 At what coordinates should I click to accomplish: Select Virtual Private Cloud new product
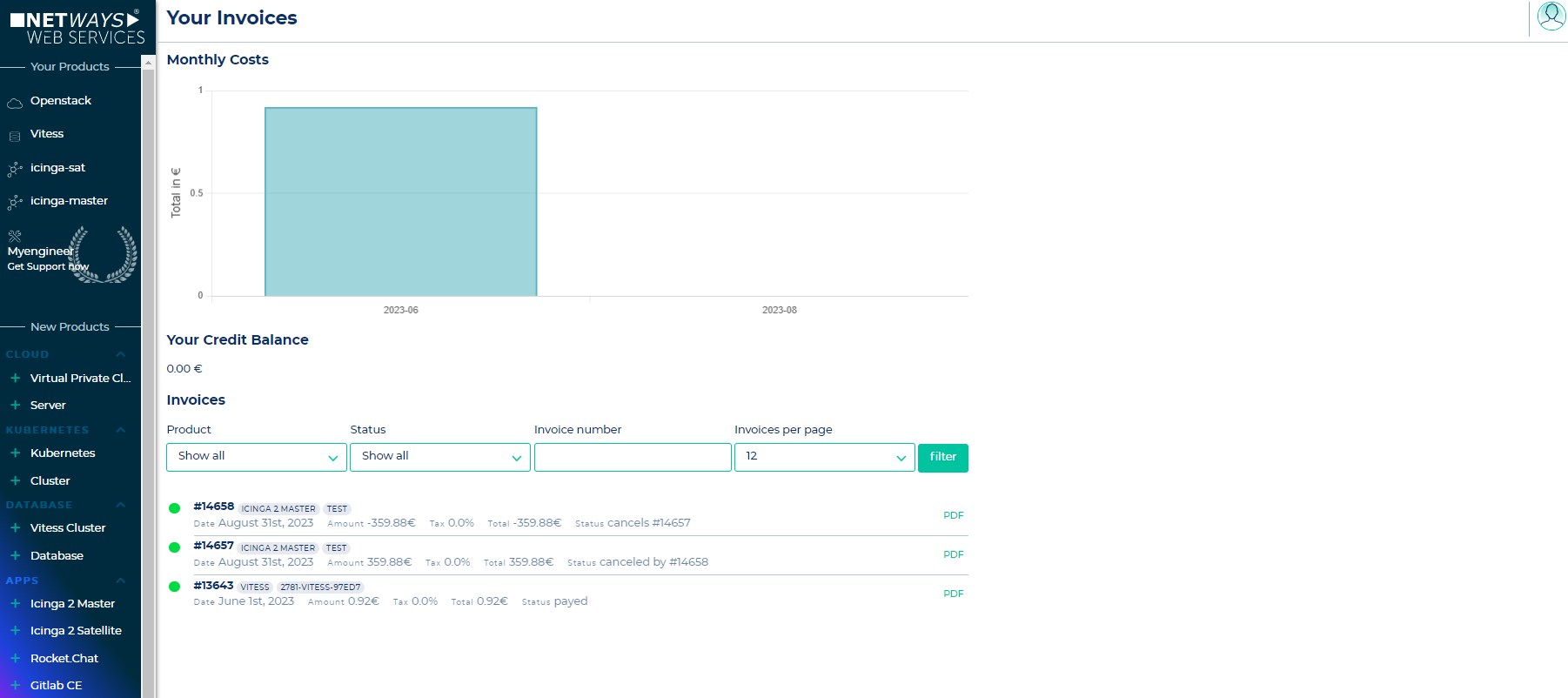(80, 378)
